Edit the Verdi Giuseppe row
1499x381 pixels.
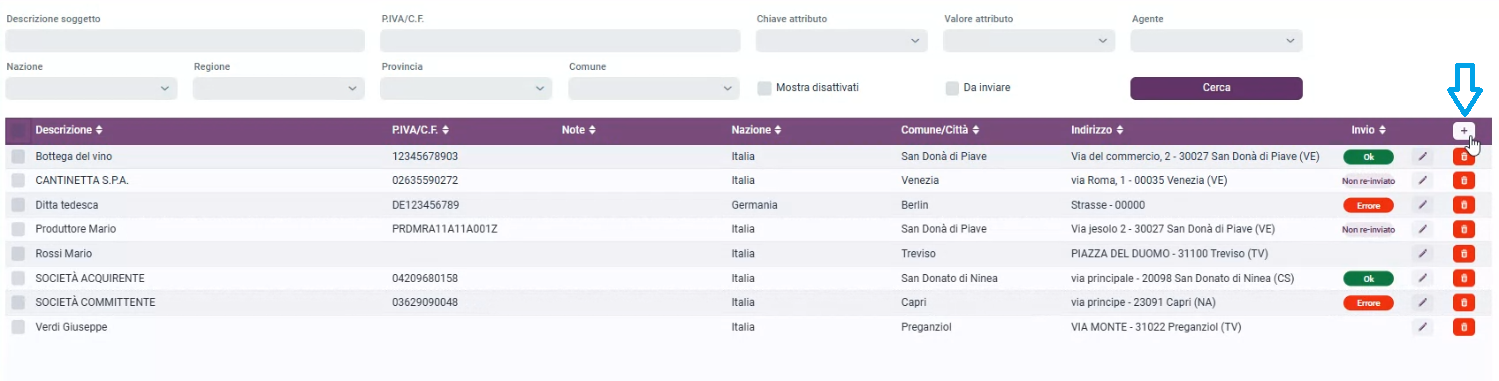(1422, 327)
